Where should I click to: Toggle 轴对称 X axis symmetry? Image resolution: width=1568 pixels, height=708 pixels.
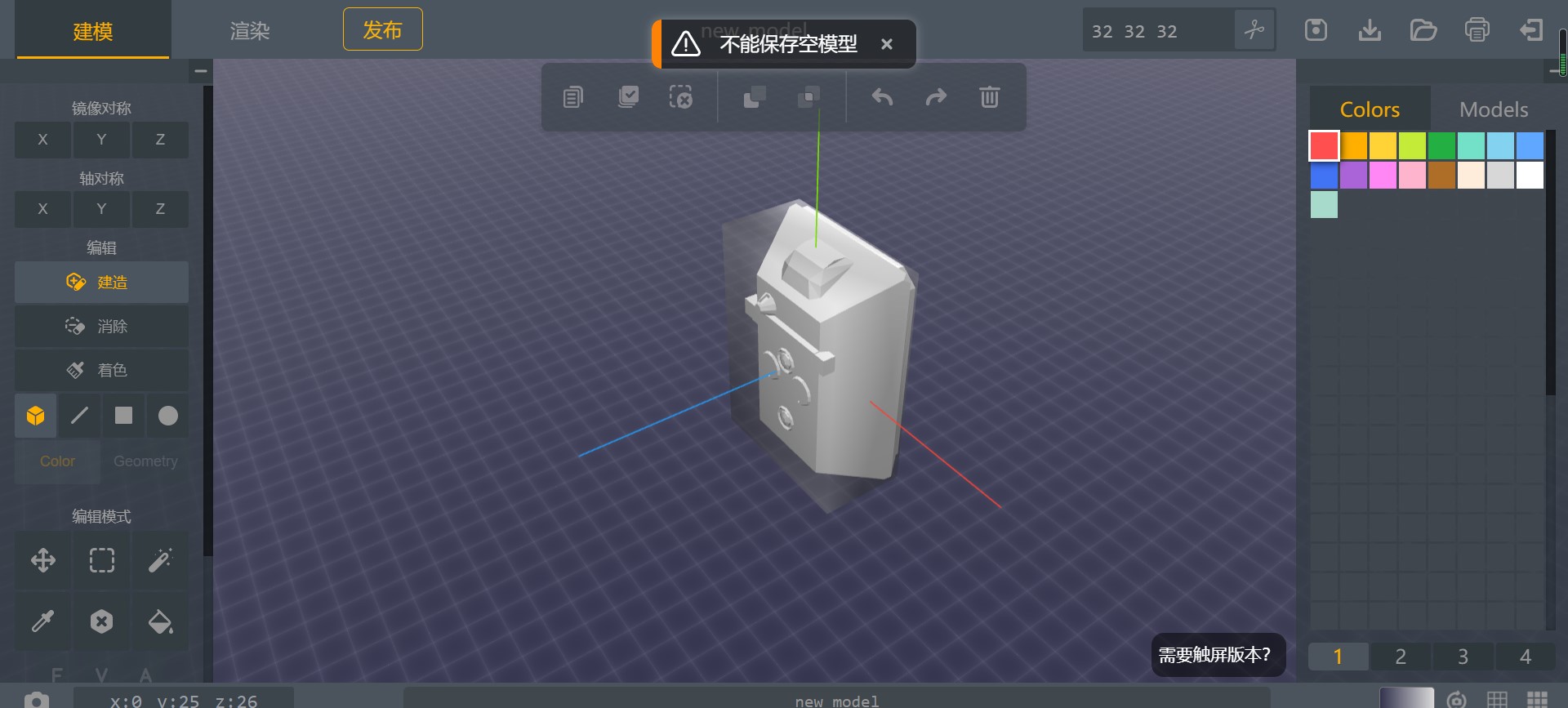pyautogui.click(x=43, y=209)
